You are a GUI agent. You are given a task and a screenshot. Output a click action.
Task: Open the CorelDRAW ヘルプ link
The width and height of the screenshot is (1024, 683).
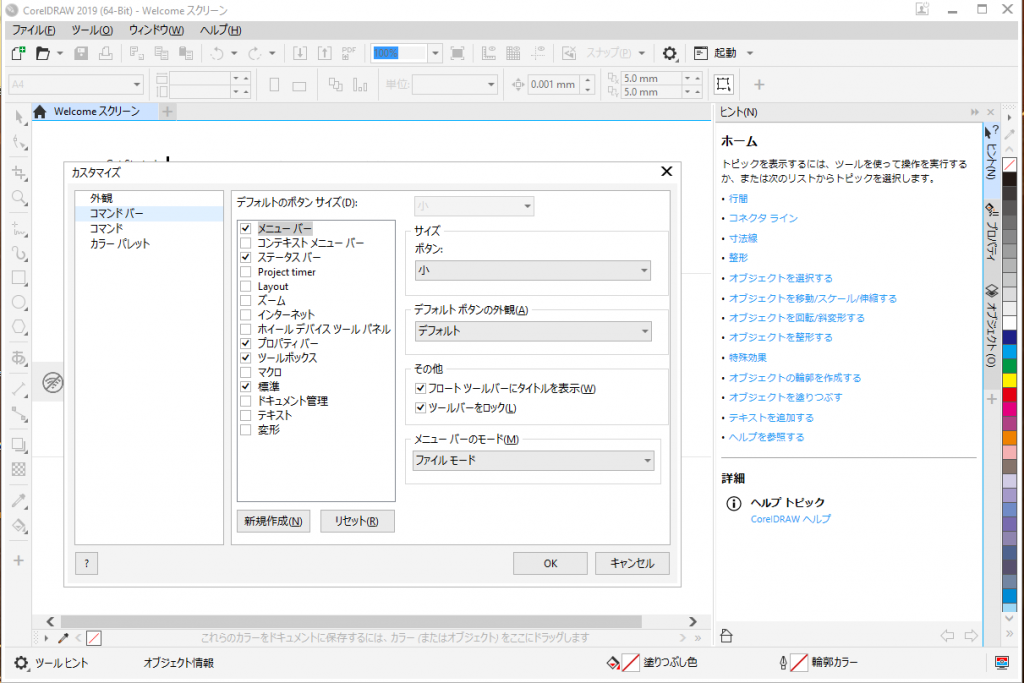tap(790, 519)
